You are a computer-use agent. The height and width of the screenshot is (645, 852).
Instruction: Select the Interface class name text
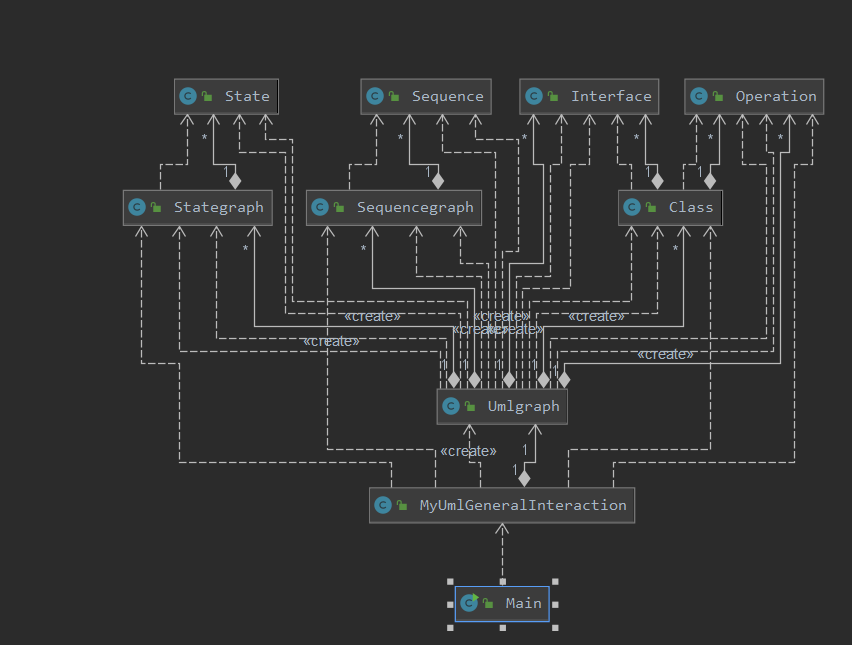pos(611,97)
